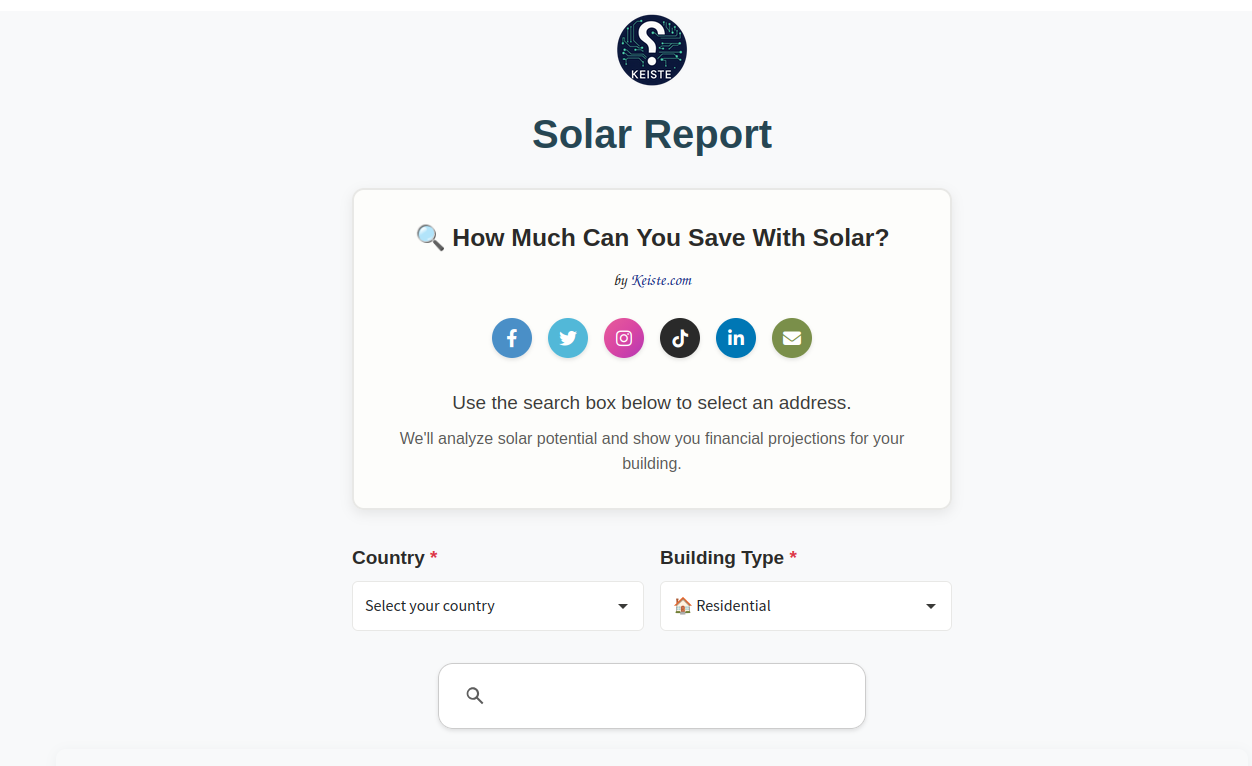Click the "Building Type" field label
Screen dimensions: 1252x766
pos(721,558)
